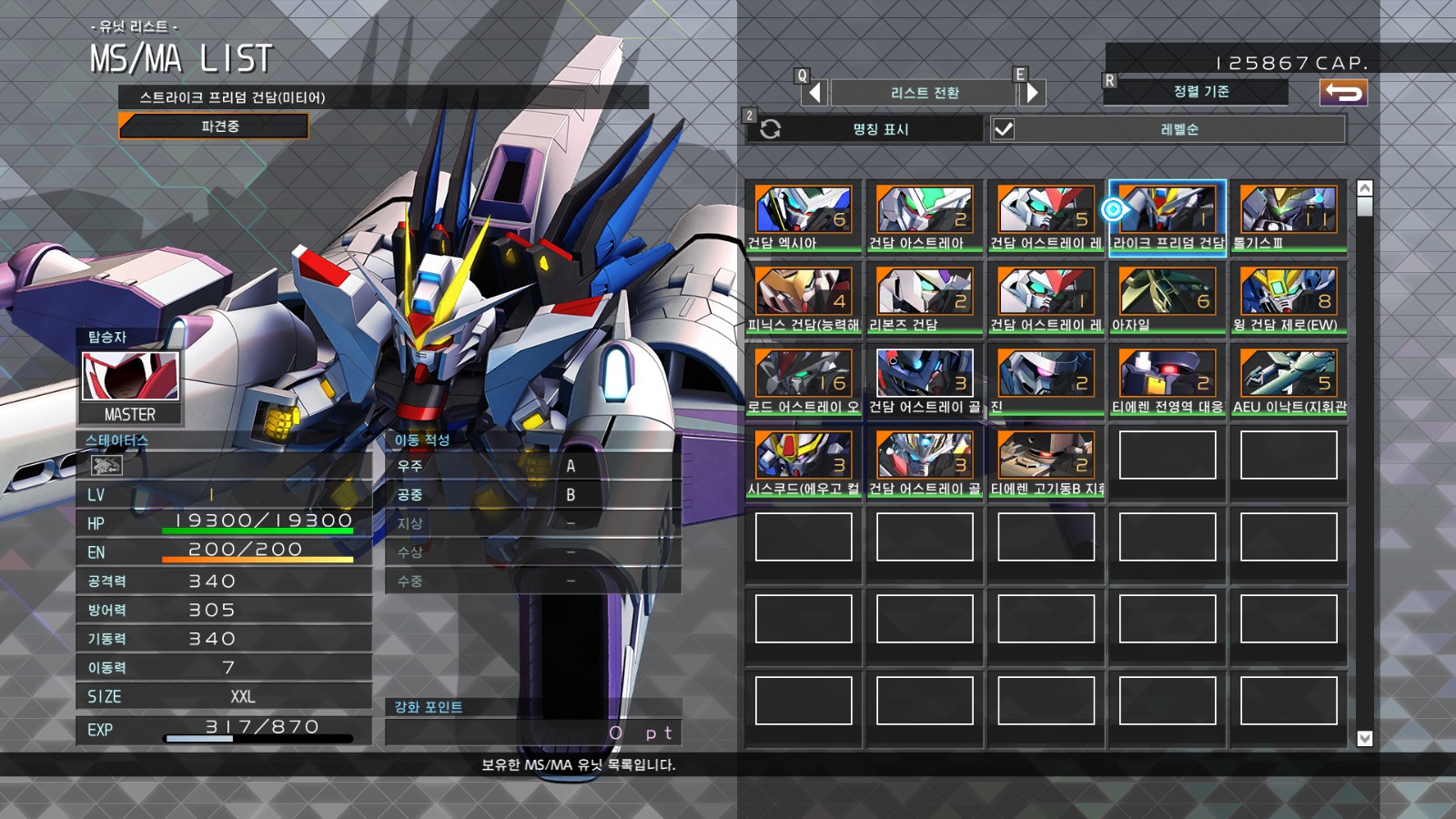Click the 방어력 305 stat row

[x=224, y=610]
